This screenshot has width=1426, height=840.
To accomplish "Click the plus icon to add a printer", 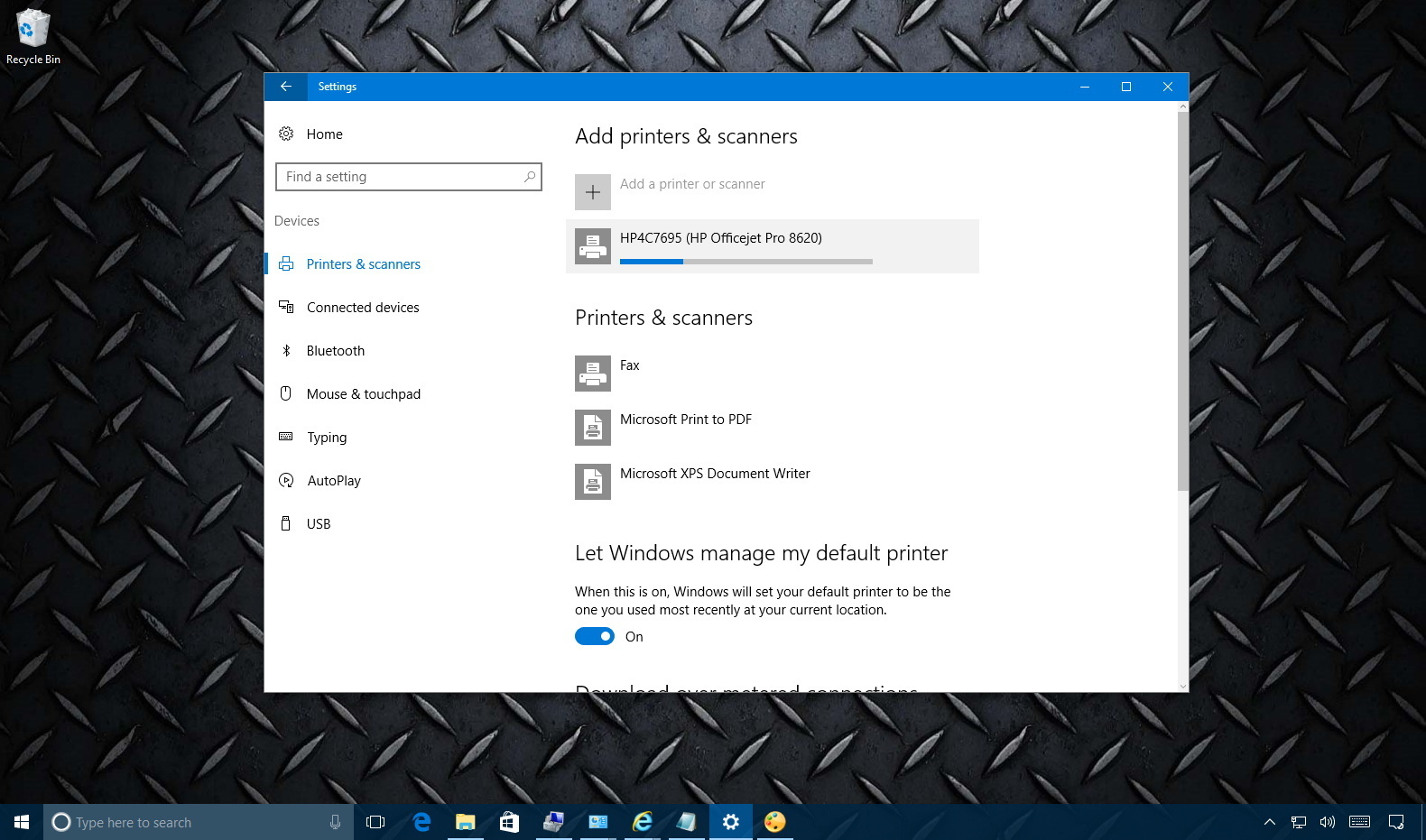I will tap(593, 192).
